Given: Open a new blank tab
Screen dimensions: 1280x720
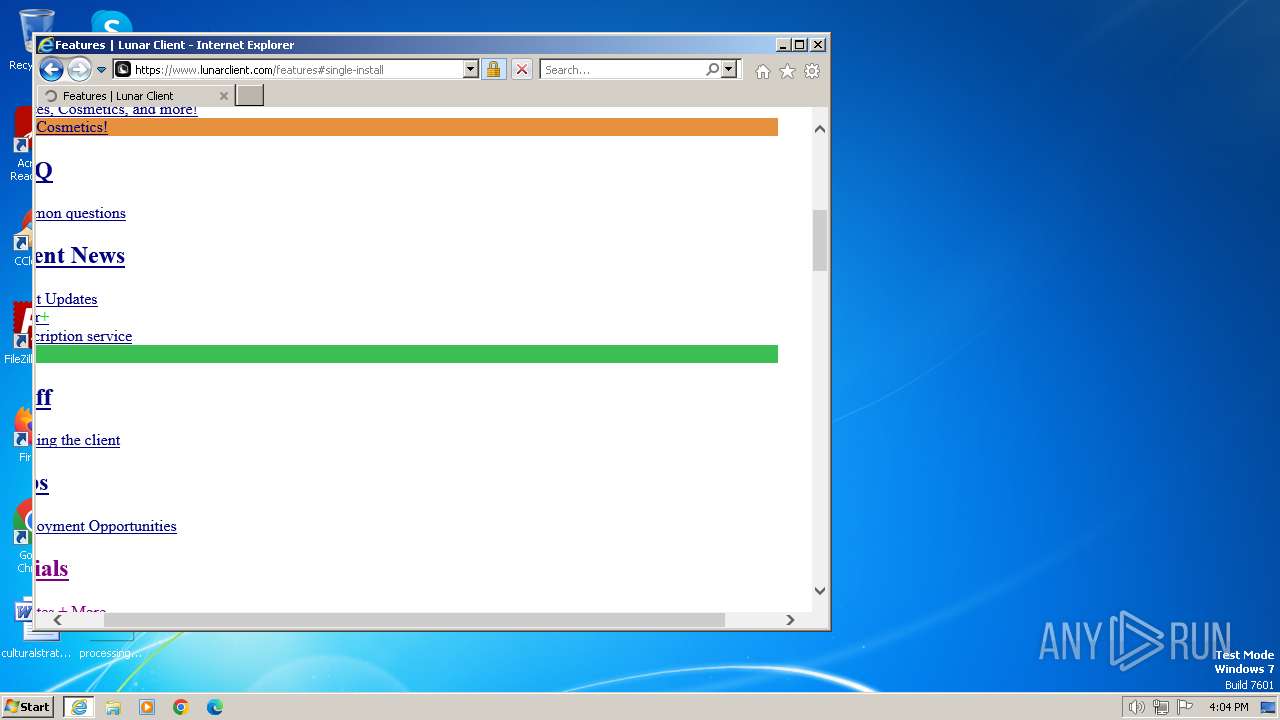Looking at the screenshot, I should [x=249, y=95].
